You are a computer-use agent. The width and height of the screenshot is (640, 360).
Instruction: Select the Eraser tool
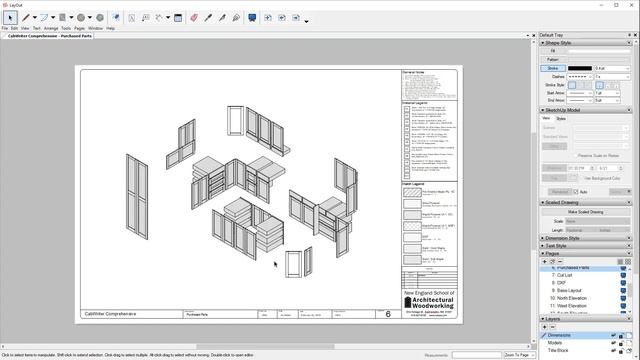point(194,18)
